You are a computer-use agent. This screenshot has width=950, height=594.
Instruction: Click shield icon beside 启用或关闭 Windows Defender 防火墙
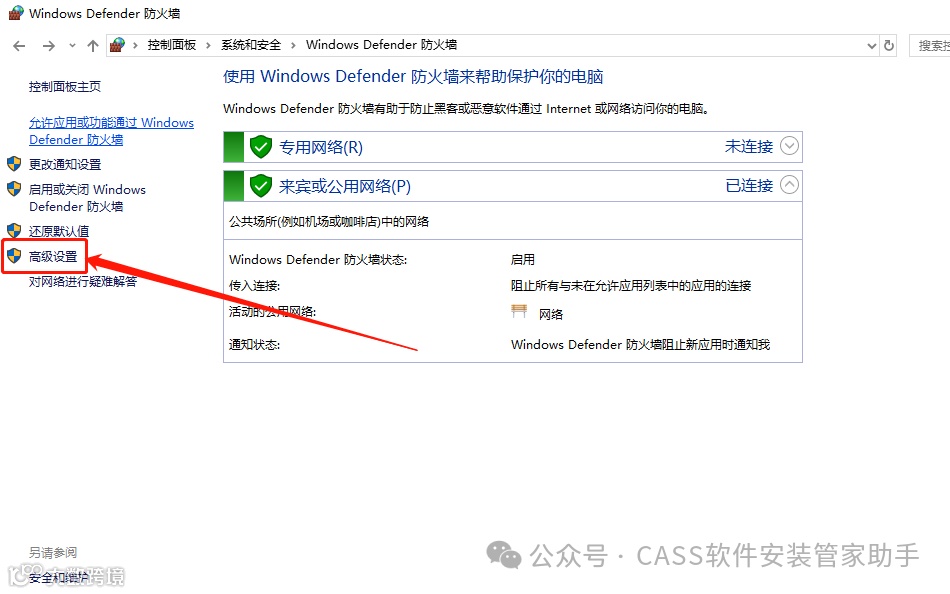pos(14,189)
